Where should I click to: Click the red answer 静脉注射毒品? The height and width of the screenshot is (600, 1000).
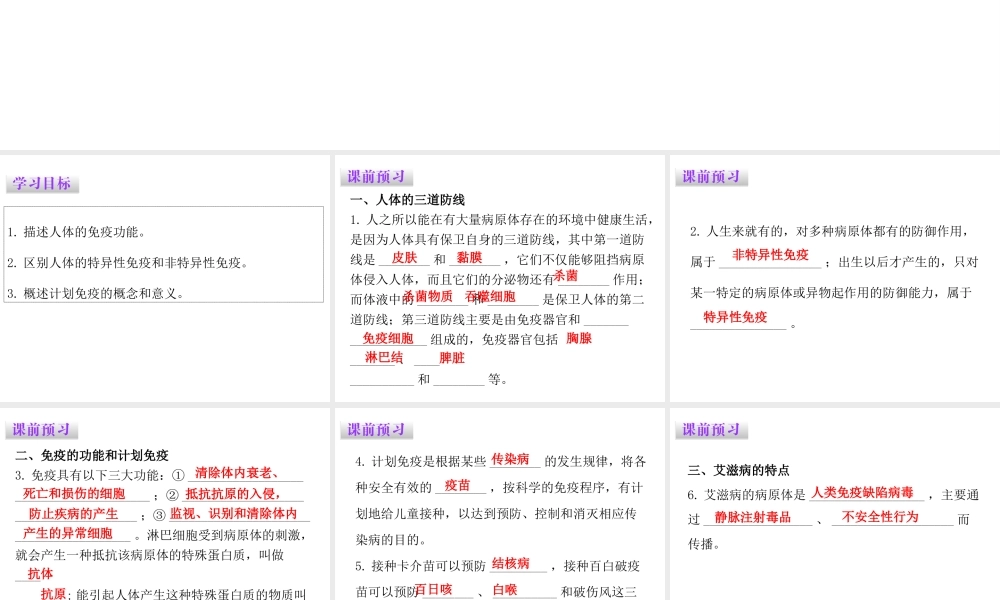(x=753, y=518)
